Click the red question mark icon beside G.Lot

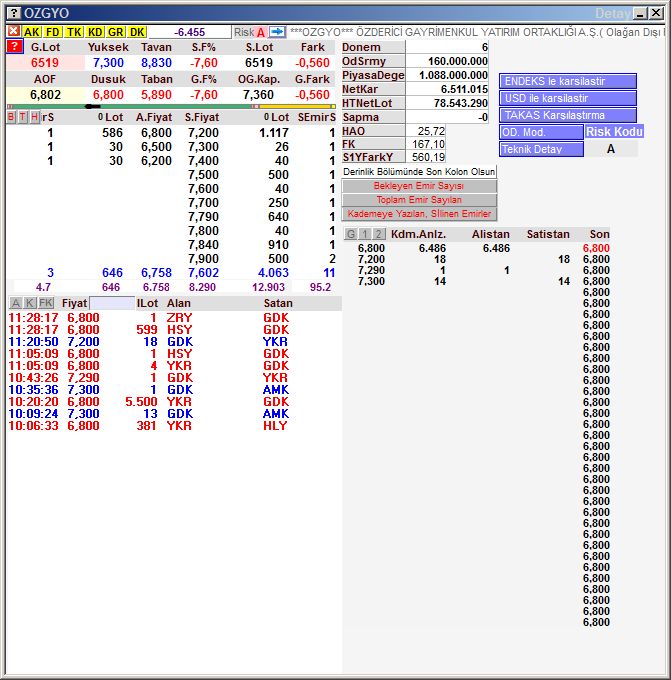tap(14, 47)
